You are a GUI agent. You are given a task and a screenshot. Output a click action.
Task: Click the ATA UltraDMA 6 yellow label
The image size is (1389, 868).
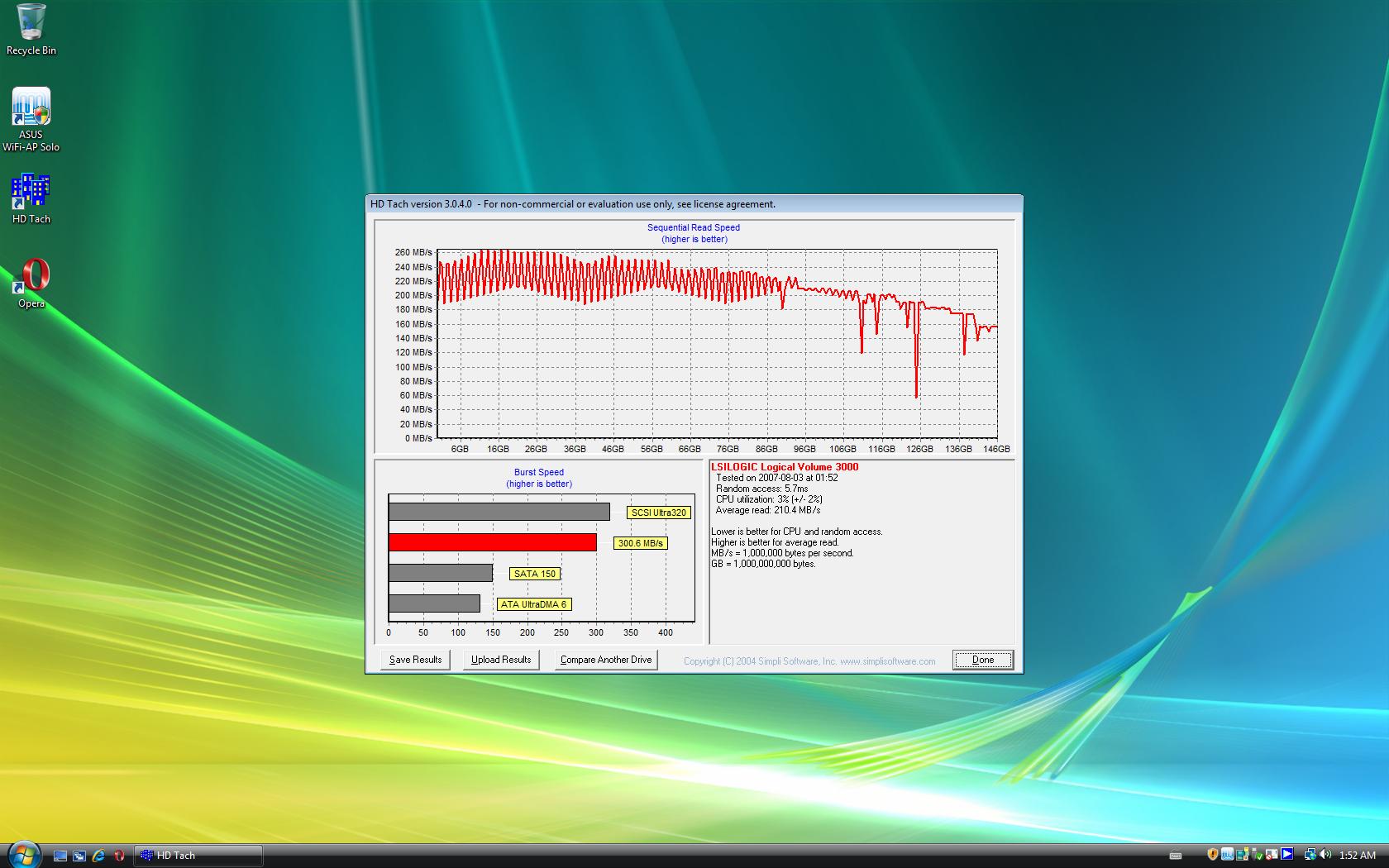(x=534, y=604)
